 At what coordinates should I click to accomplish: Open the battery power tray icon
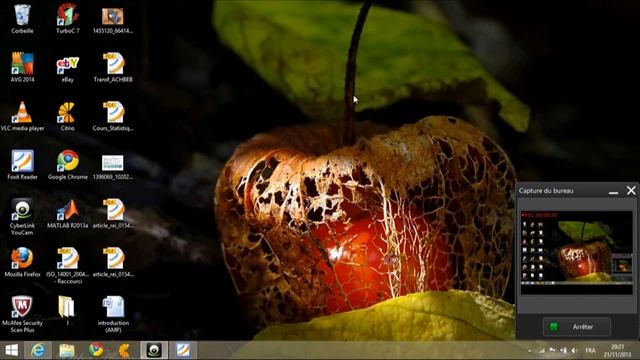(x=564, y=350)
